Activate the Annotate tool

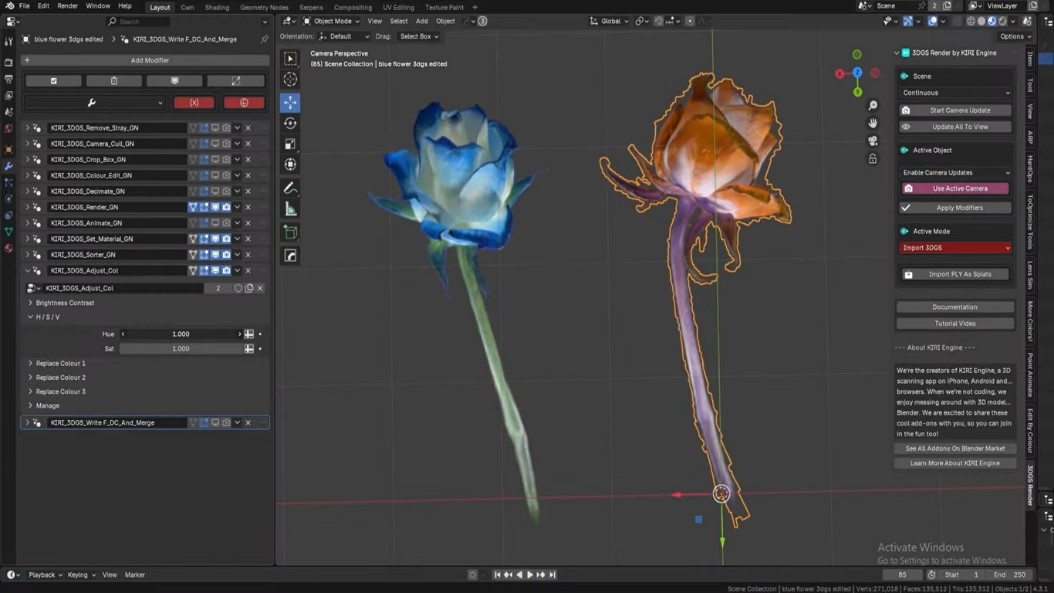290,188
